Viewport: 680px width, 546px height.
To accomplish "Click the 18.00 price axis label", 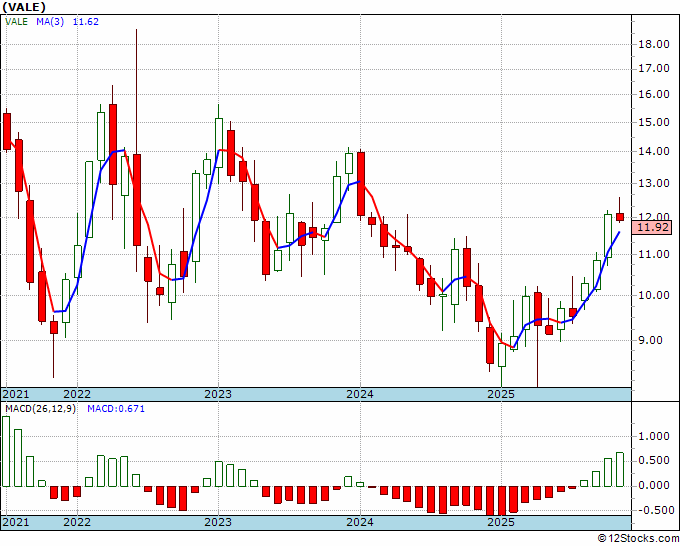I will tap(654, 44).
